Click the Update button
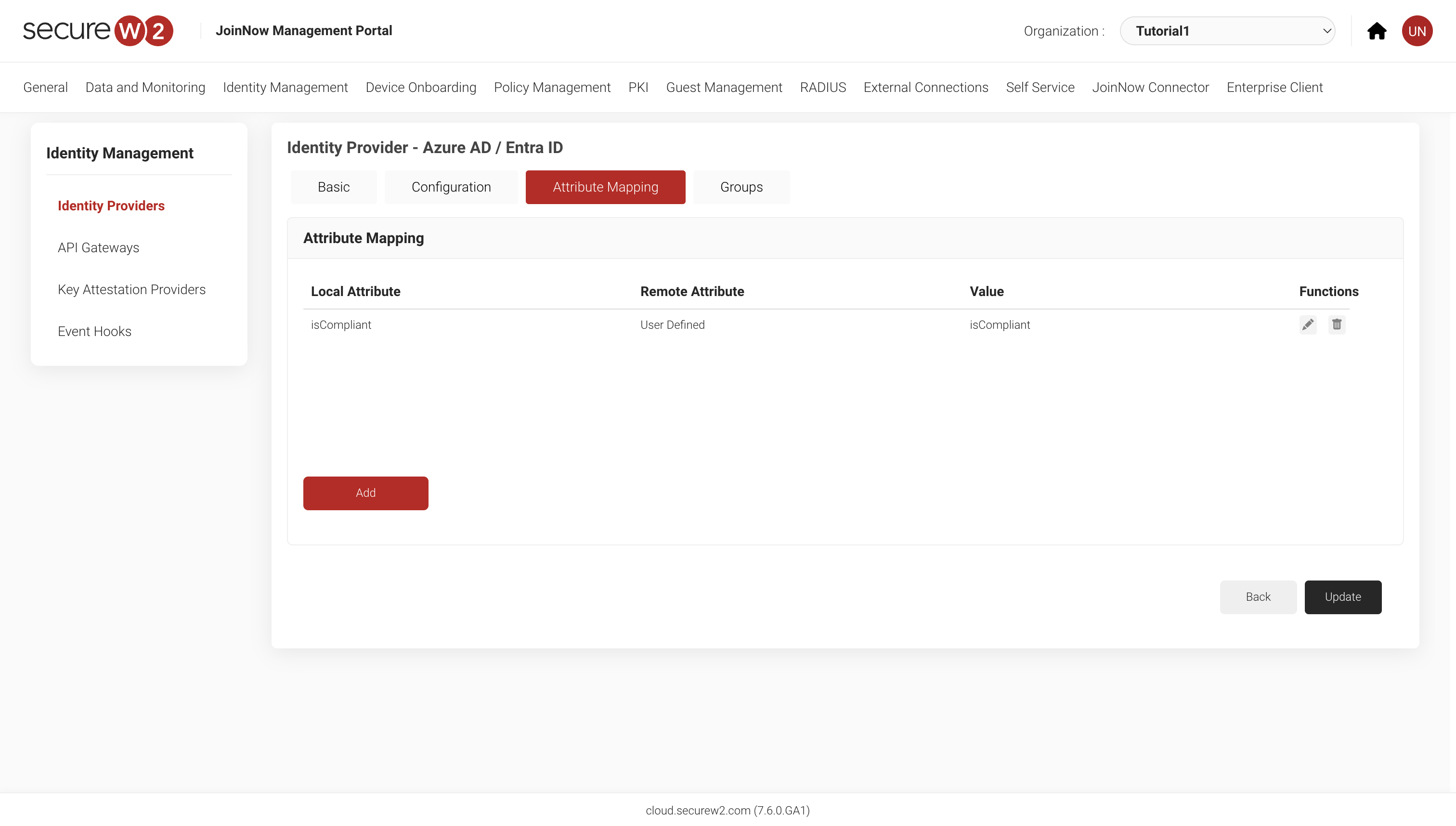1456x826 pixels. 1343,597
